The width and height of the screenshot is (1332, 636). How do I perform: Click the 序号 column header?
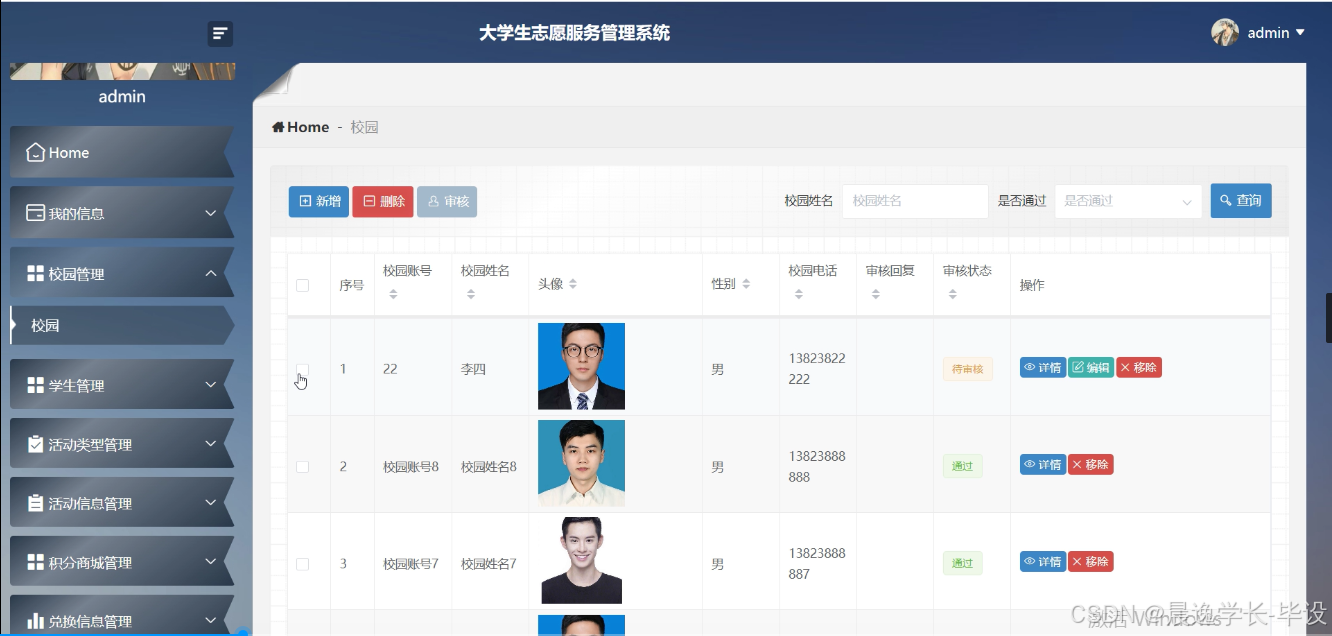tap(351, 285)
